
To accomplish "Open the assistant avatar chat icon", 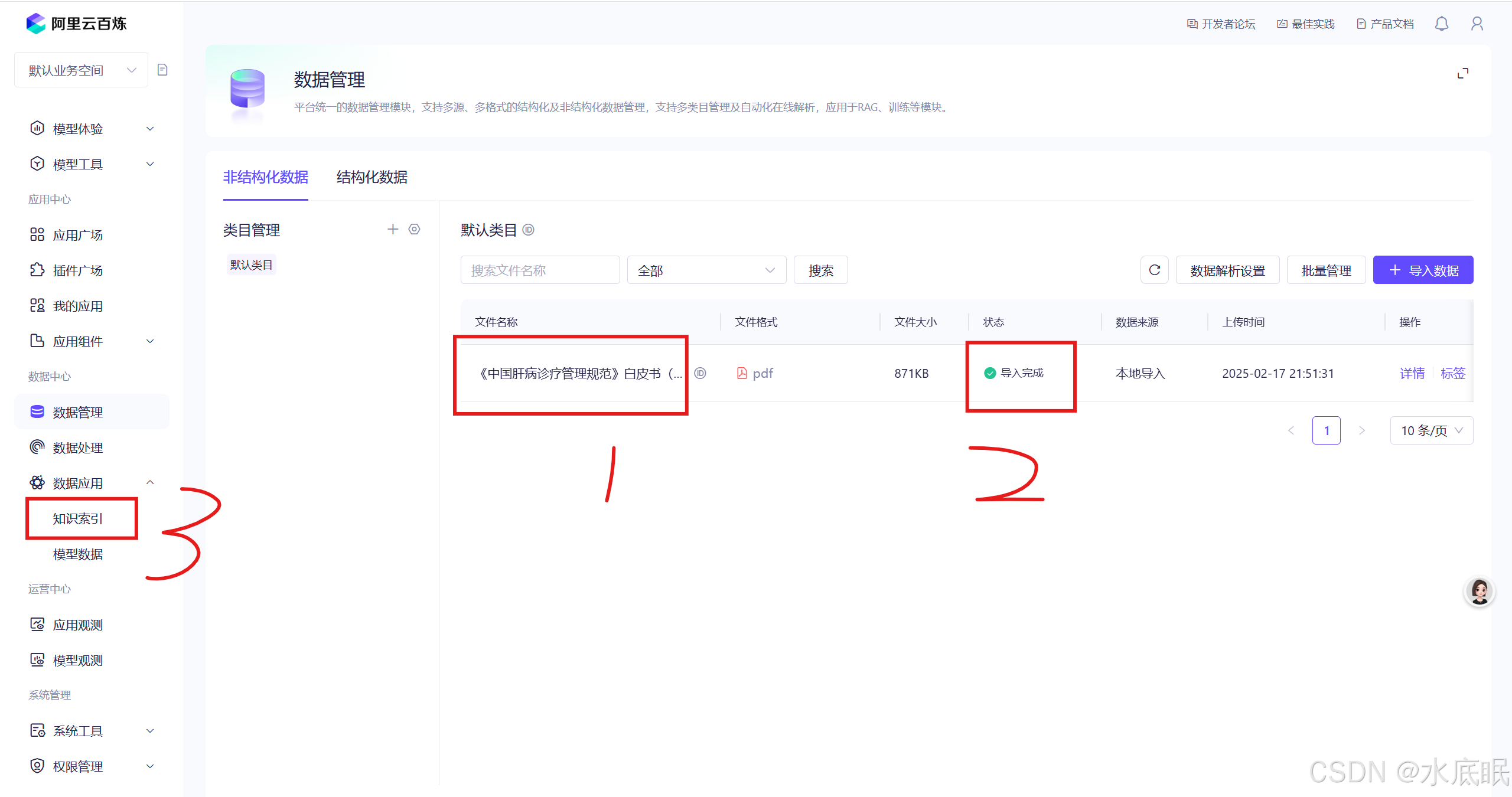I will [x=1480, y=591].
